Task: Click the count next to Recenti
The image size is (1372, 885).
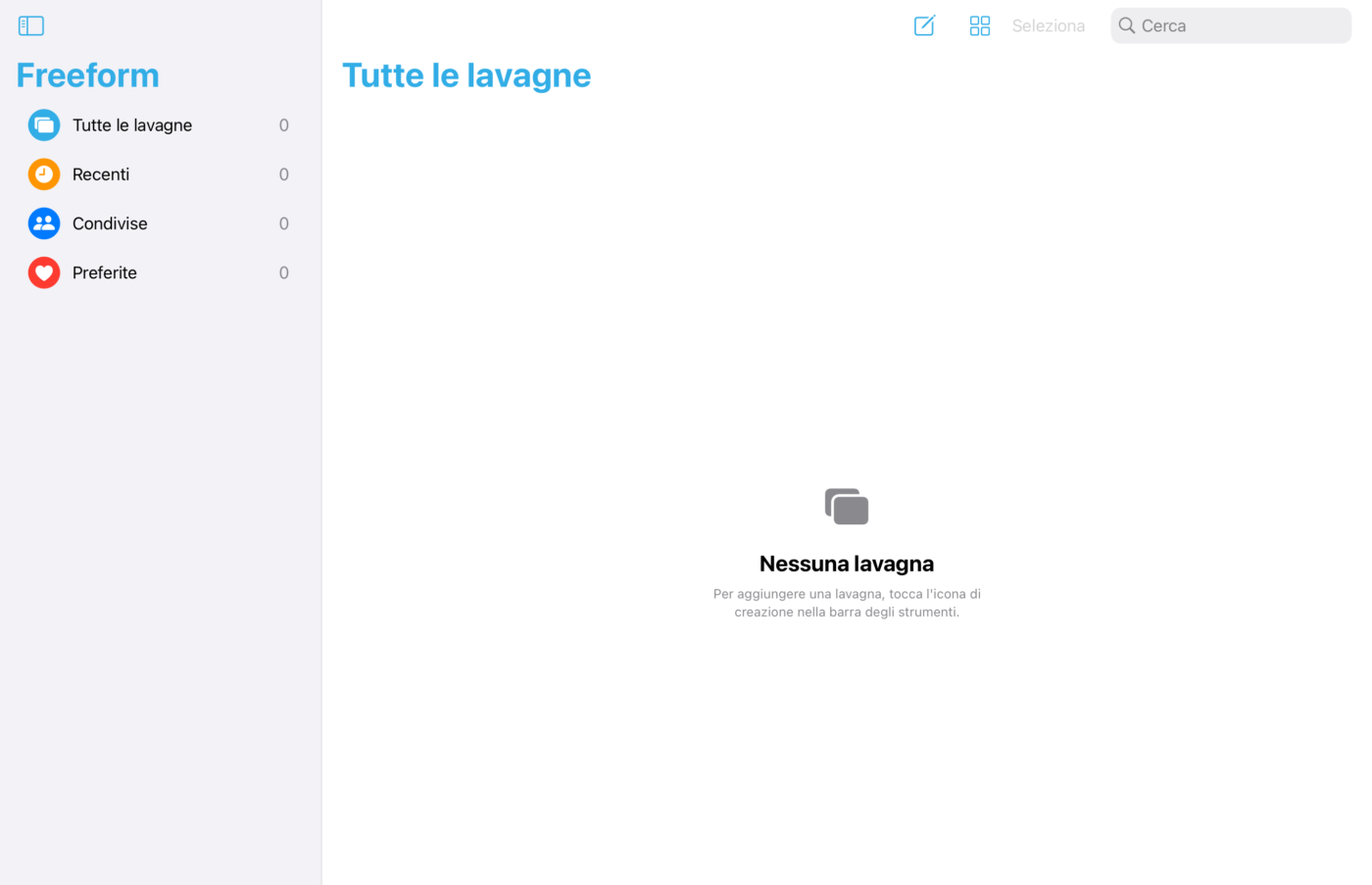Action: [284, 174]
